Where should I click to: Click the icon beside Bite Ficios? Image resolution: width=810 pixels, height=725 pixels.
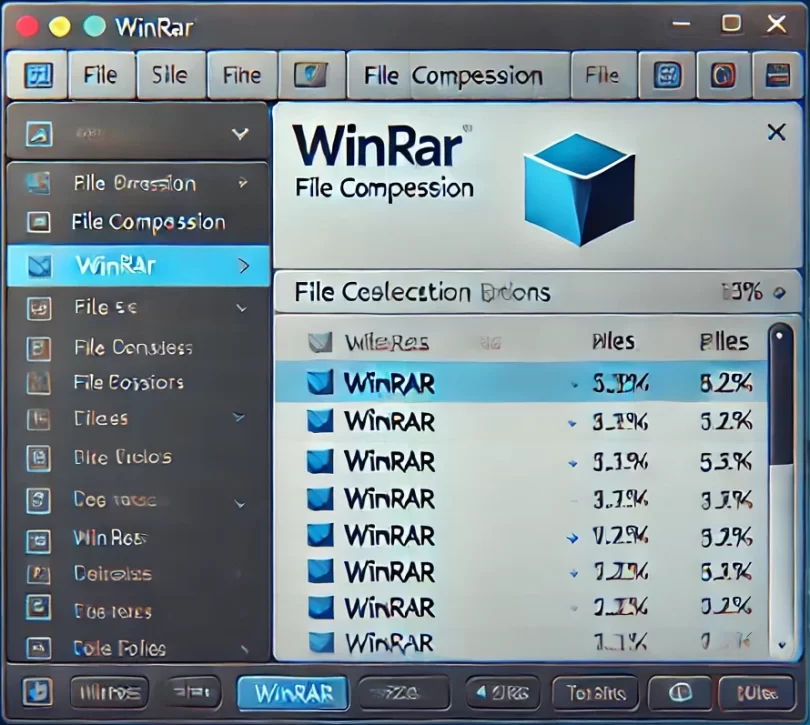pos(39,458)
